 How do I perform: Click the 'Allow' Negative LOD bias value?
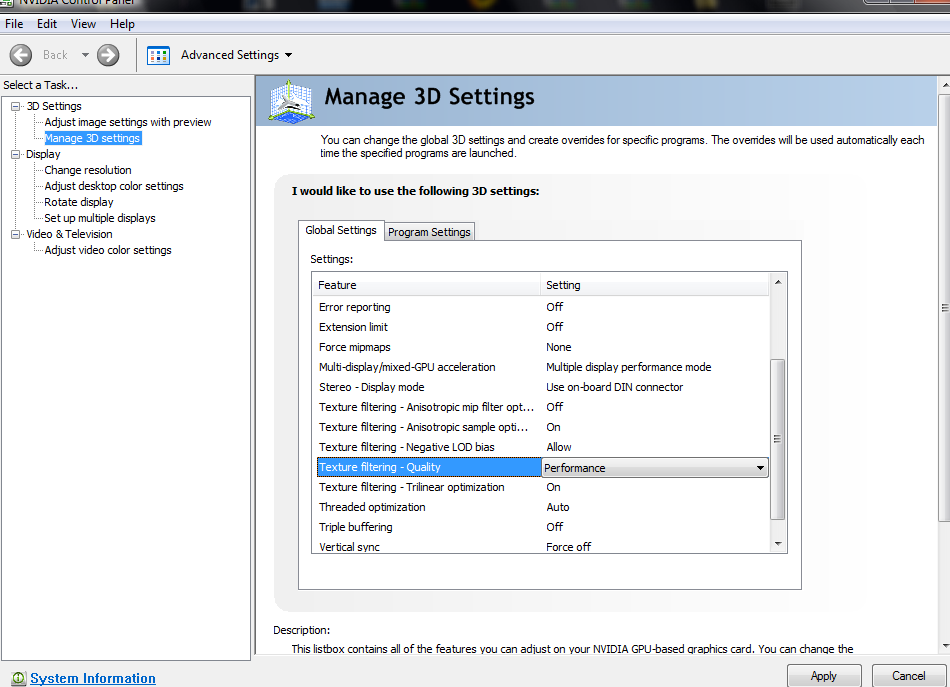pyautogui.click(x=559, y=447)
